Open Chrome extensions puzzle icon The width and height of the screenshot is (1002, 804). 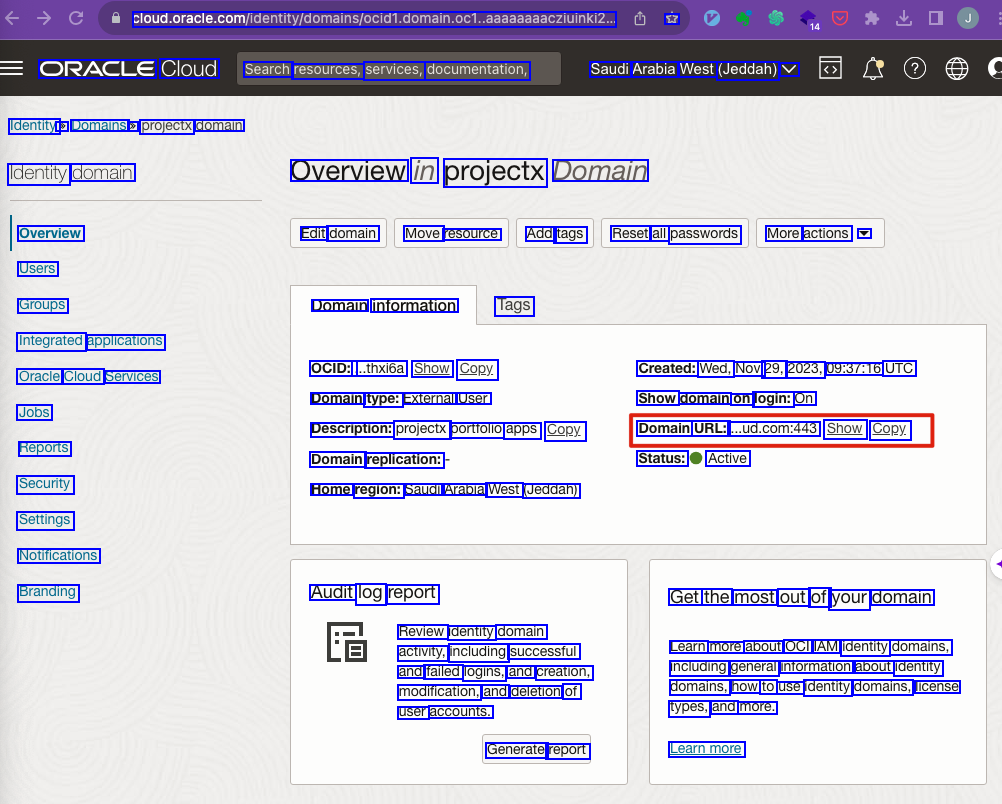(872, 18)
